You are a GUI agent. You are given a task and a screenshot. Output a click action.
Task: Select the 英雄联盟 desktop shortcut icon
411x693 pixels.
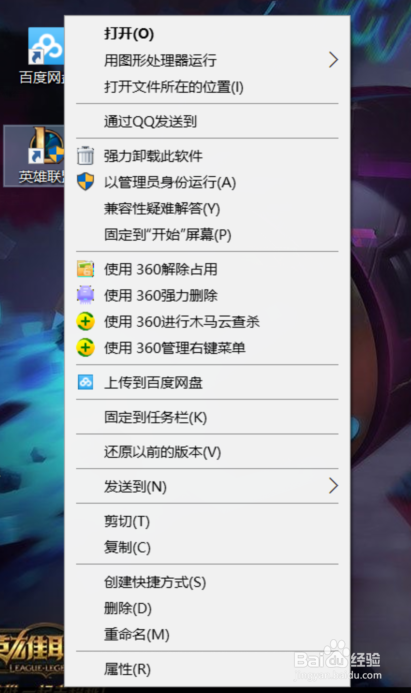click(46, 145)
